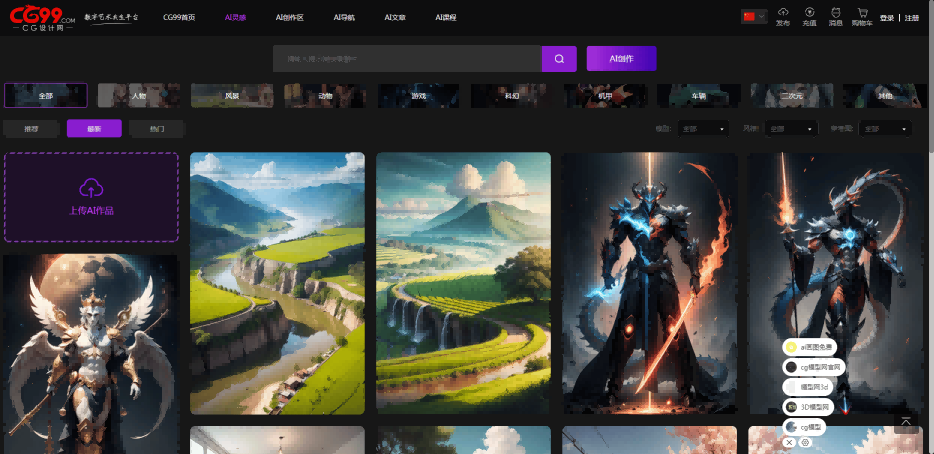The width and height of the screenshot is (934, 454).
Task: Go to the AI课程 nav tab
Action: [x=447, y=18]
